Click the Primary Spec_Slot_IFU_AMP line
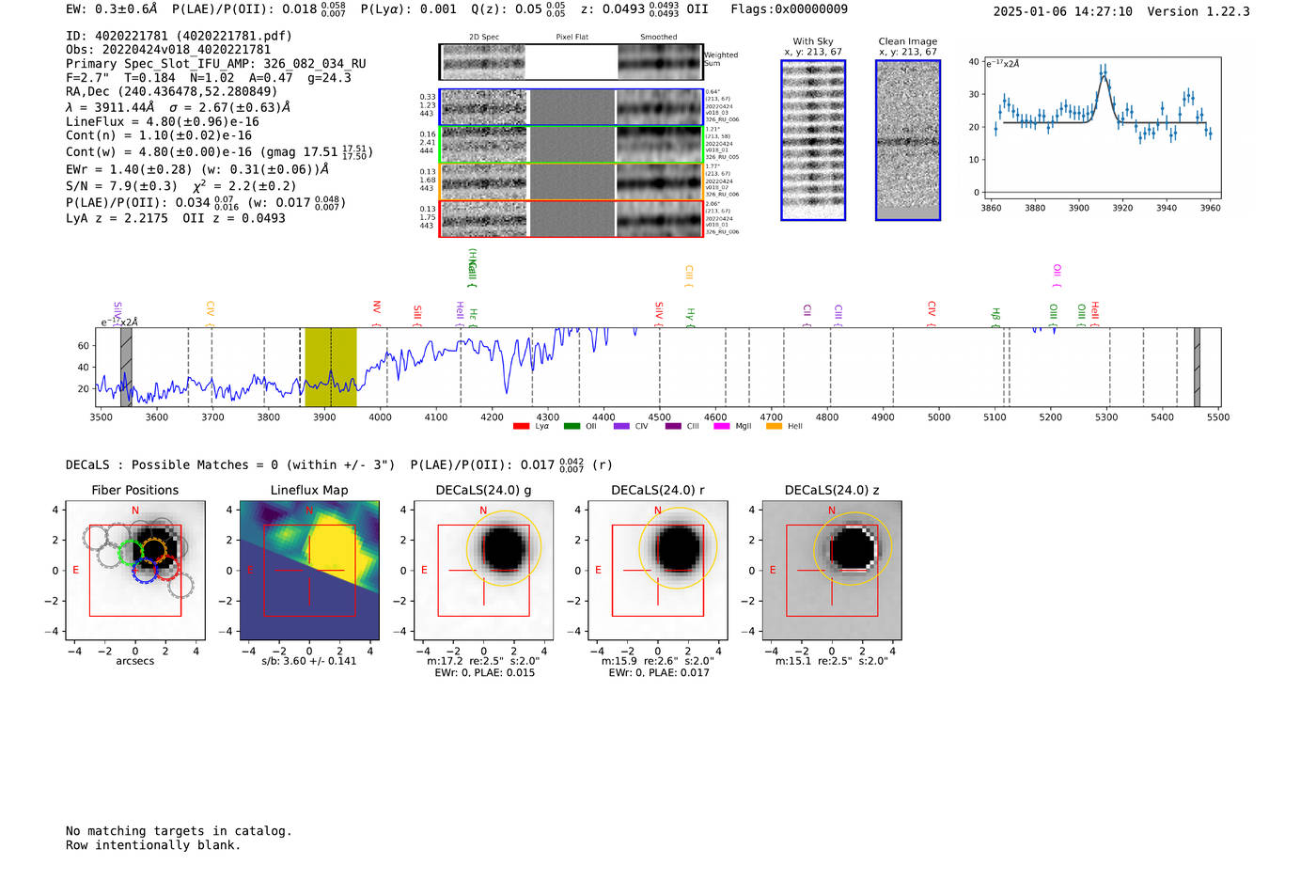The image size is (1316, 896). tap(216, 64)
